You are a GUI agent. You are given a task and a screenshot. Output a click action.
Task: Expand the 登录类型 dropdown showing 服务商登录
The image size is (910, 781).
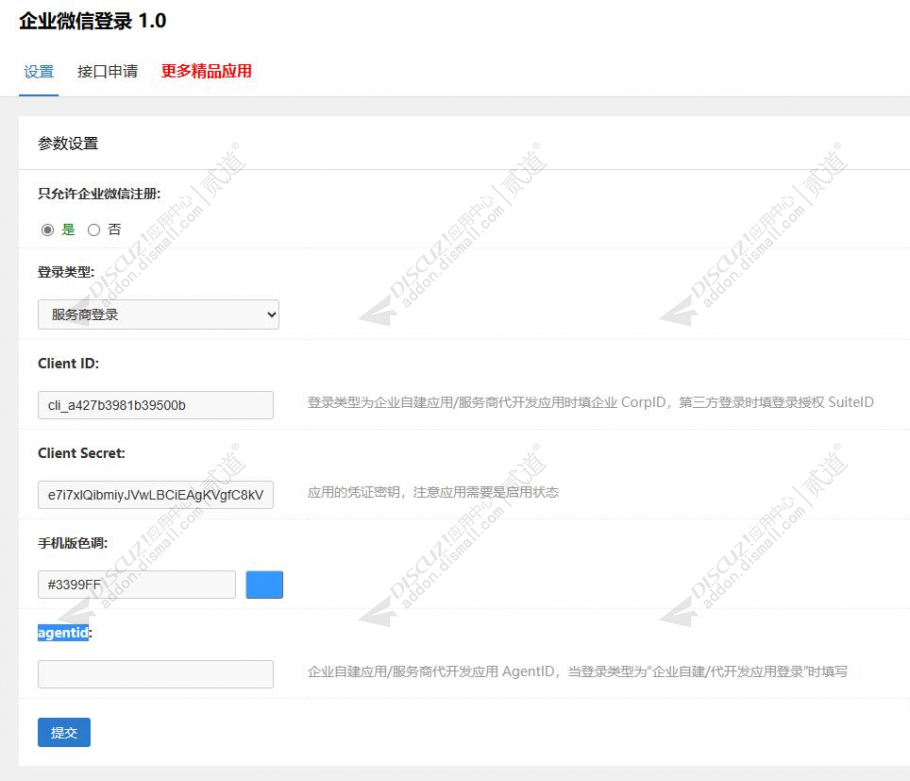click(158, 314)
